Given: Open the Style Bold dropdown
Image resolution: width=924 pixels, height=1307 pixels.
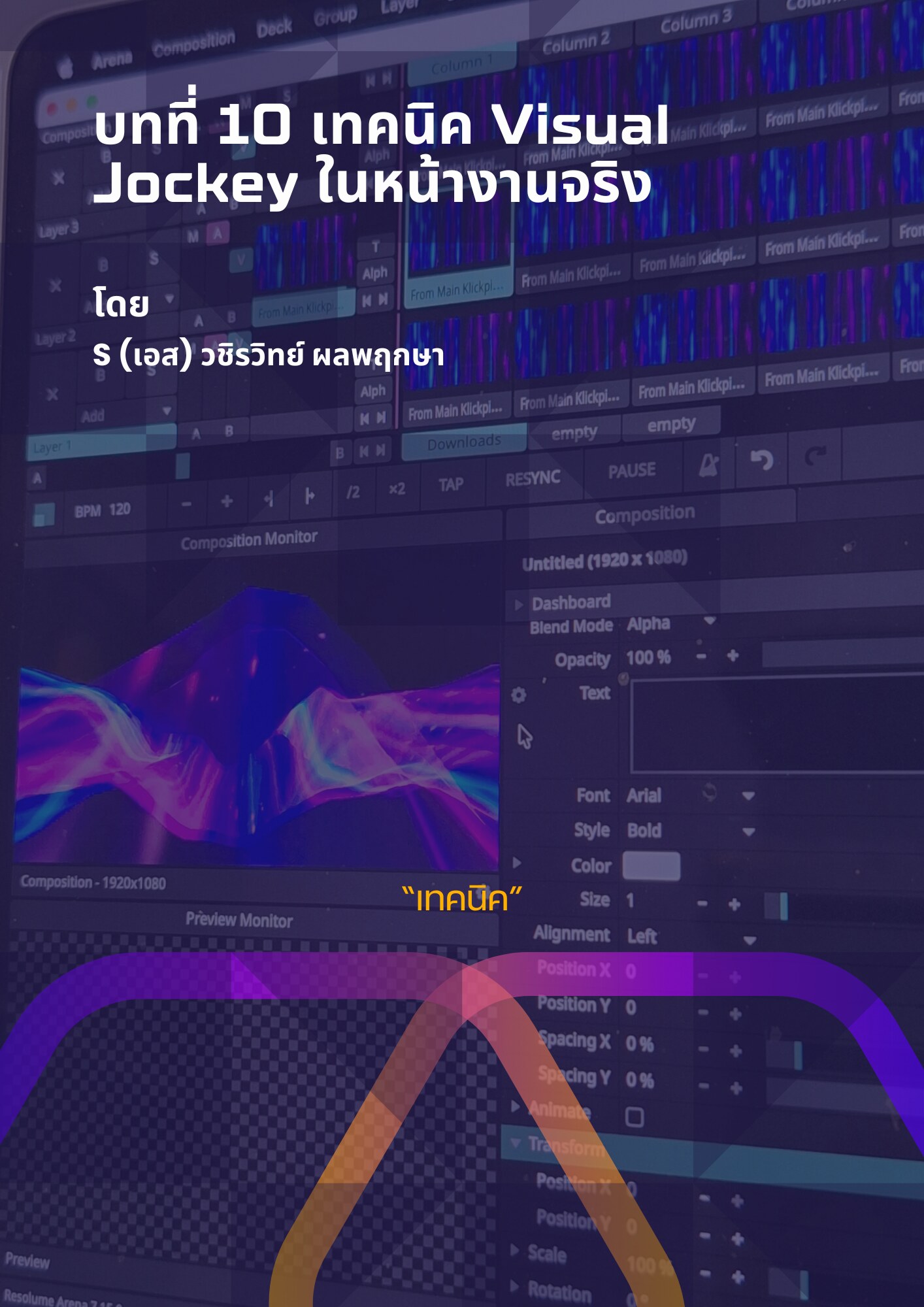Looking at the screenshot, I should 749,831.
